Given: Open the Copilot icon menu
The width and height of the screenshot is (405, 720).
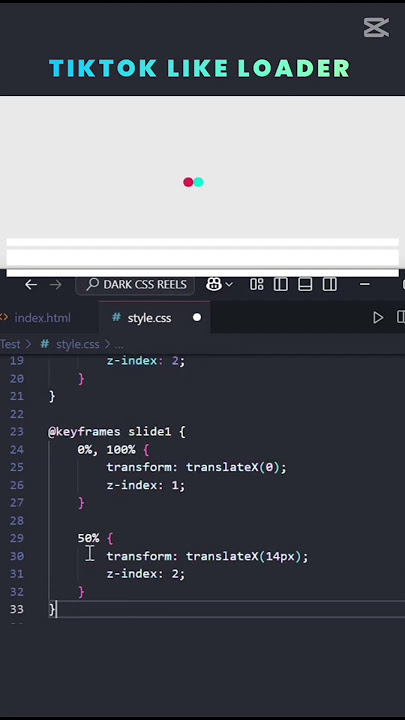Looking at the screenshot, I should pos(214,285).
